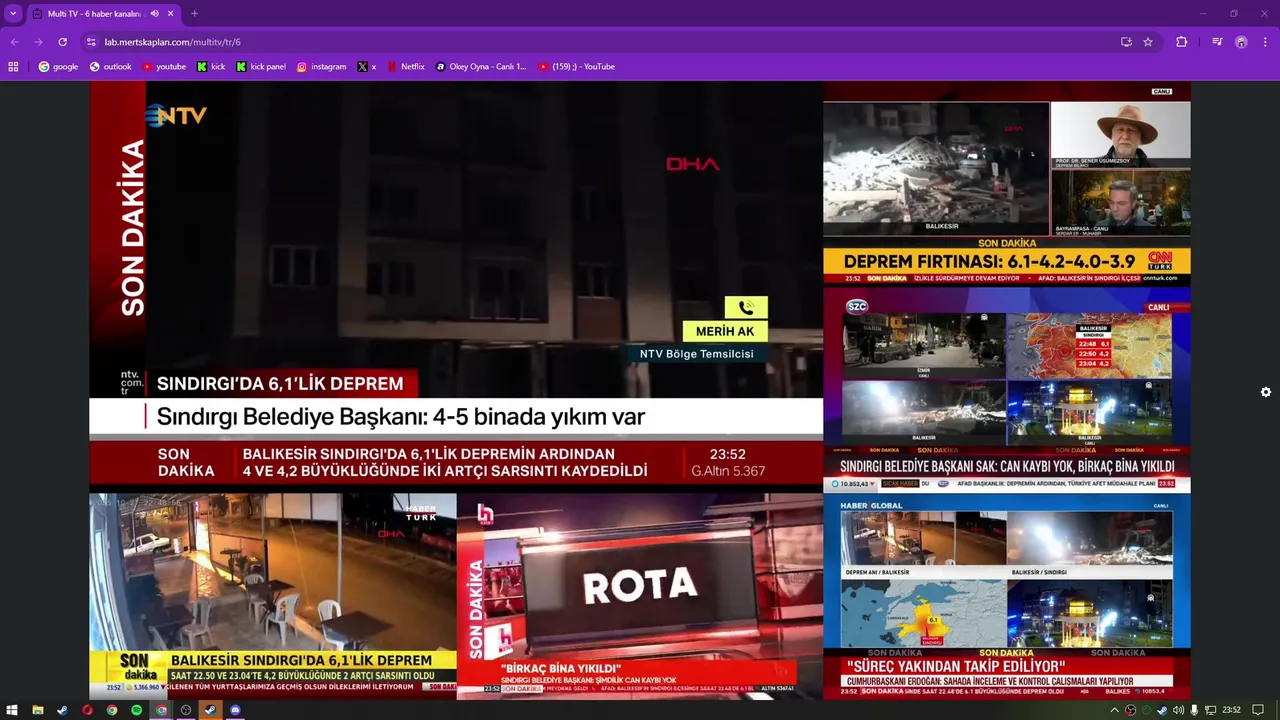
Task: Select the SZC TV stream tile
Action: click(1007, 389)
